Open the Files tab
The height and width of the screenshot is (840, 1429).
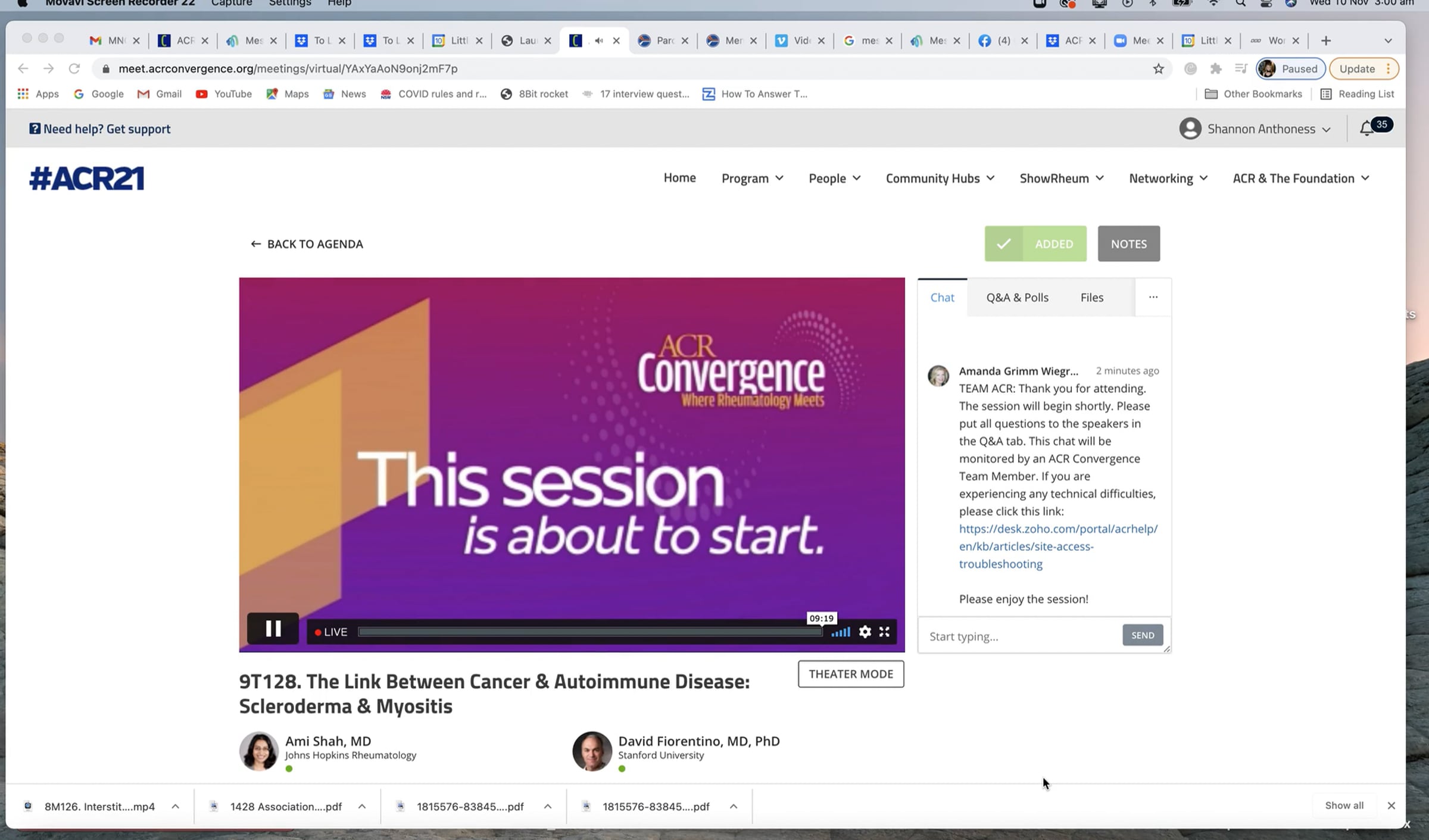1091,298
